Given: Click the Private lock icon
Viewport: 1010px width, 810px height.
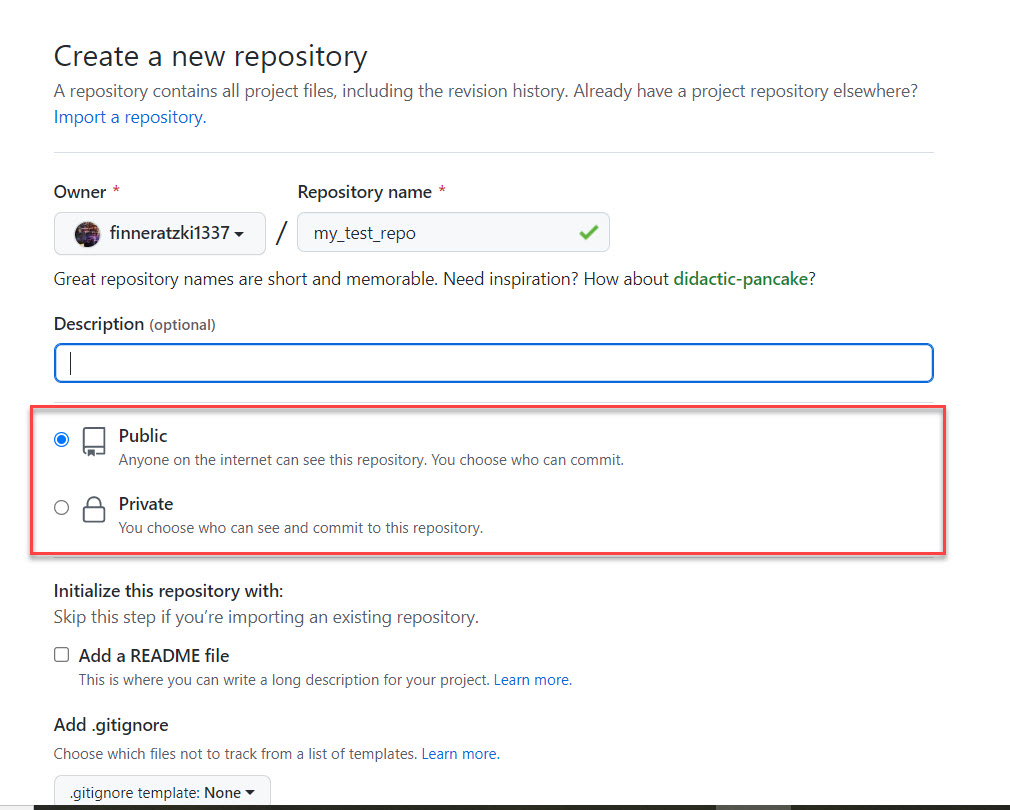Looking at the screenshot, I should (x=94, y=510).
